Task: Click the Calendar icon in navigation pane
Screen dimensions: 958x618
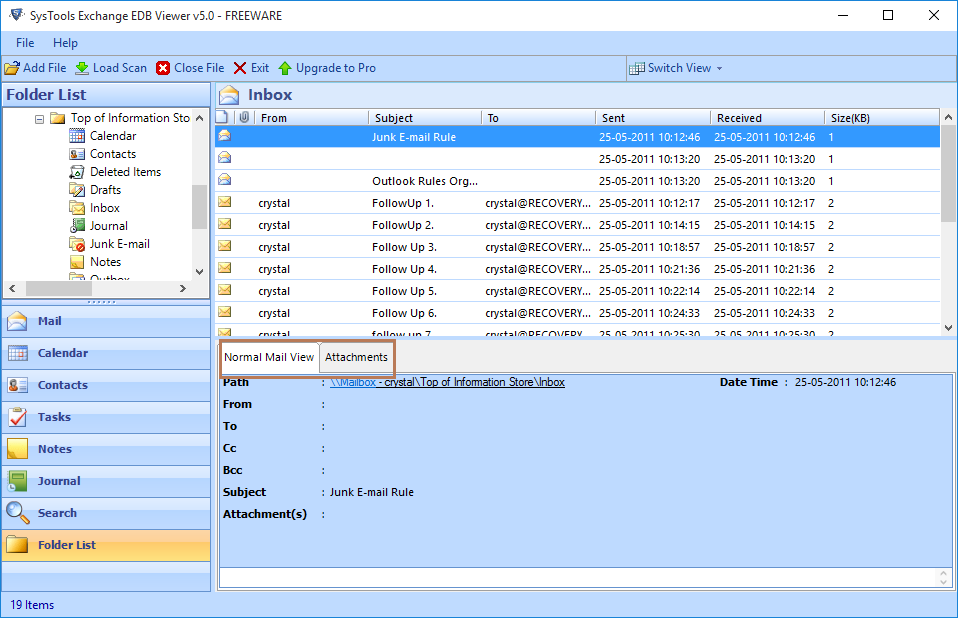Action: (x=17, y=353)
